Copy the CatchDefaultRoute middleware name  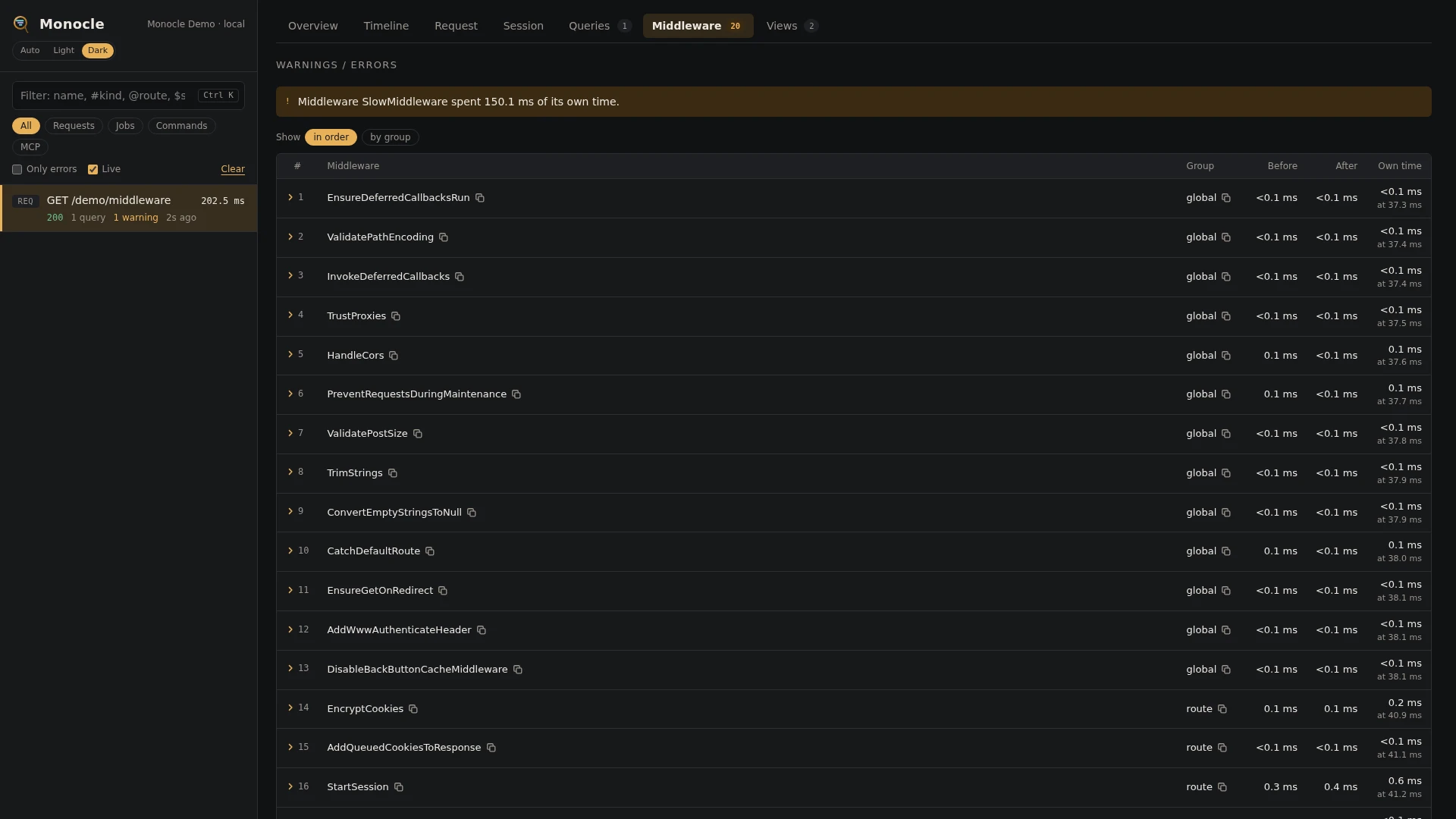[x=430, y=551]
